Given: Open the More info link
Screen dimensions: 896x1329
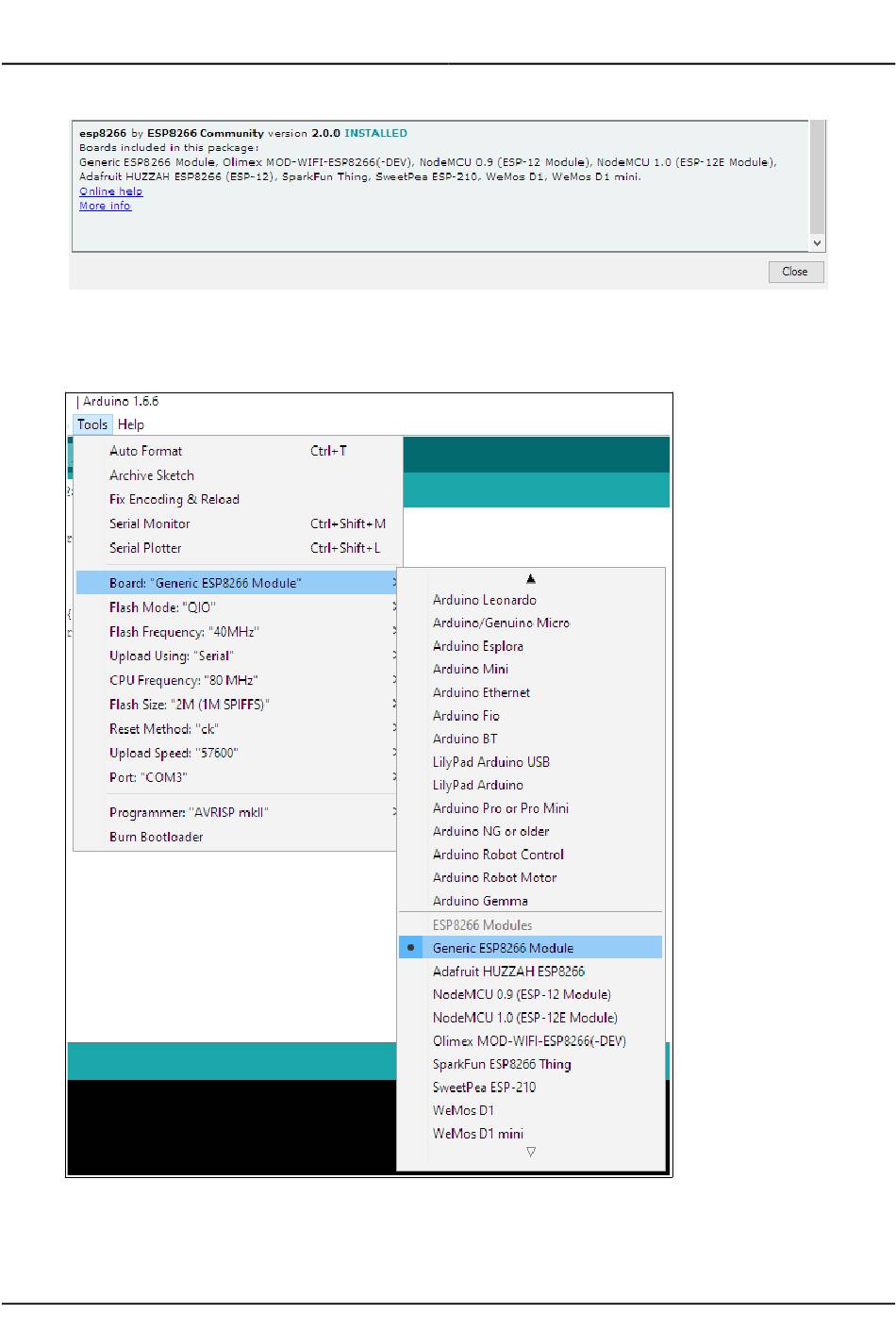Looking at the screenshot, I should (105, 206).
